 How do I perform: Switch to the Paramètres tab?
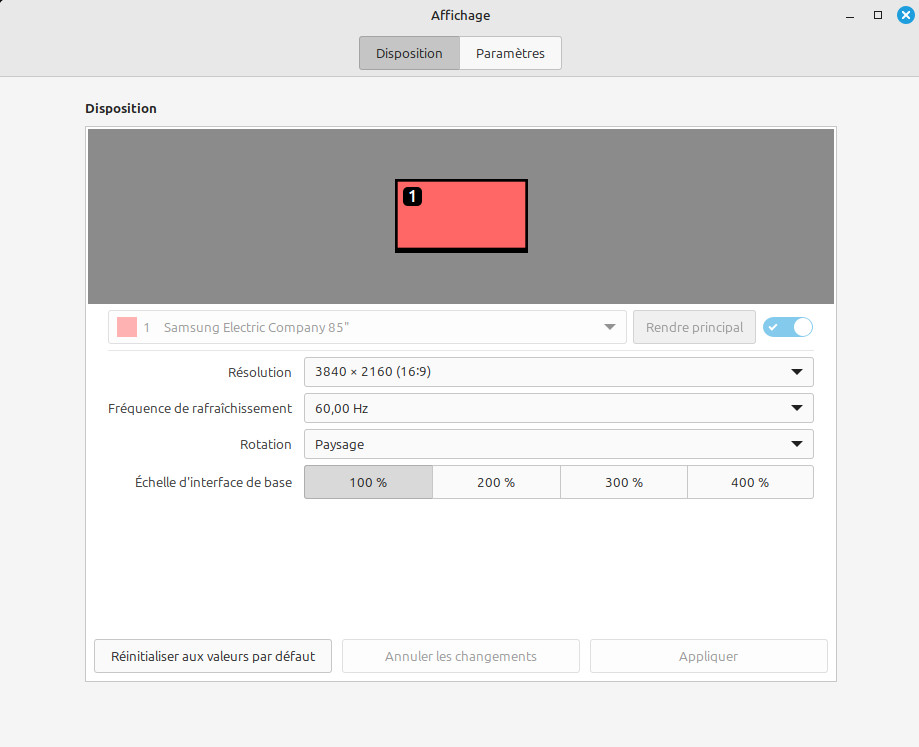pyautogui.click(x=510, y=53)
